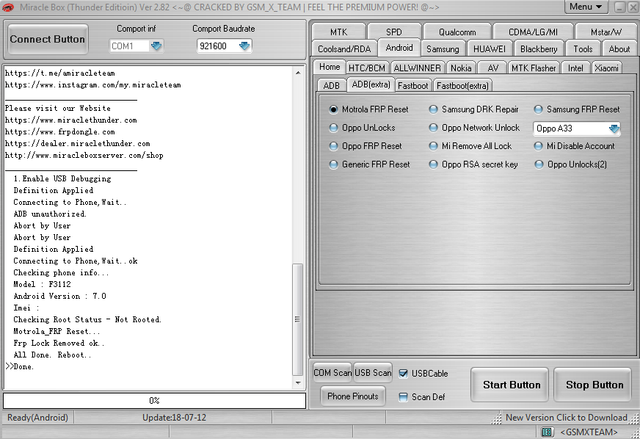Image resolution: width=640 pixels, height=439 pixels.
Task: Open the Comport Baudrate 921600 dropdown
Action: click(x=244, y=46)
